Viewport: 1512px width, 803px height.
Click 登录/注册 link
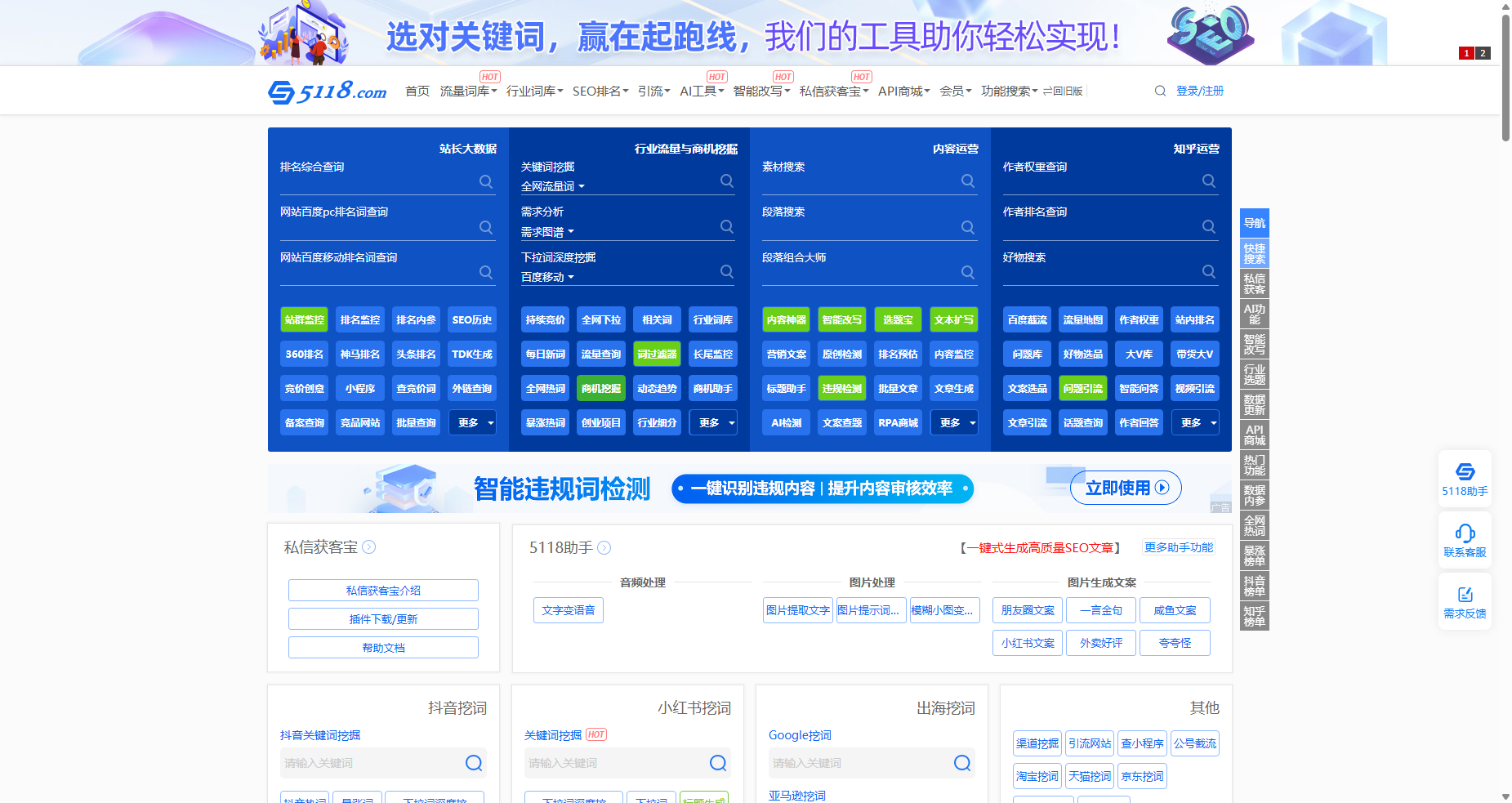[x=1200, y=91]
